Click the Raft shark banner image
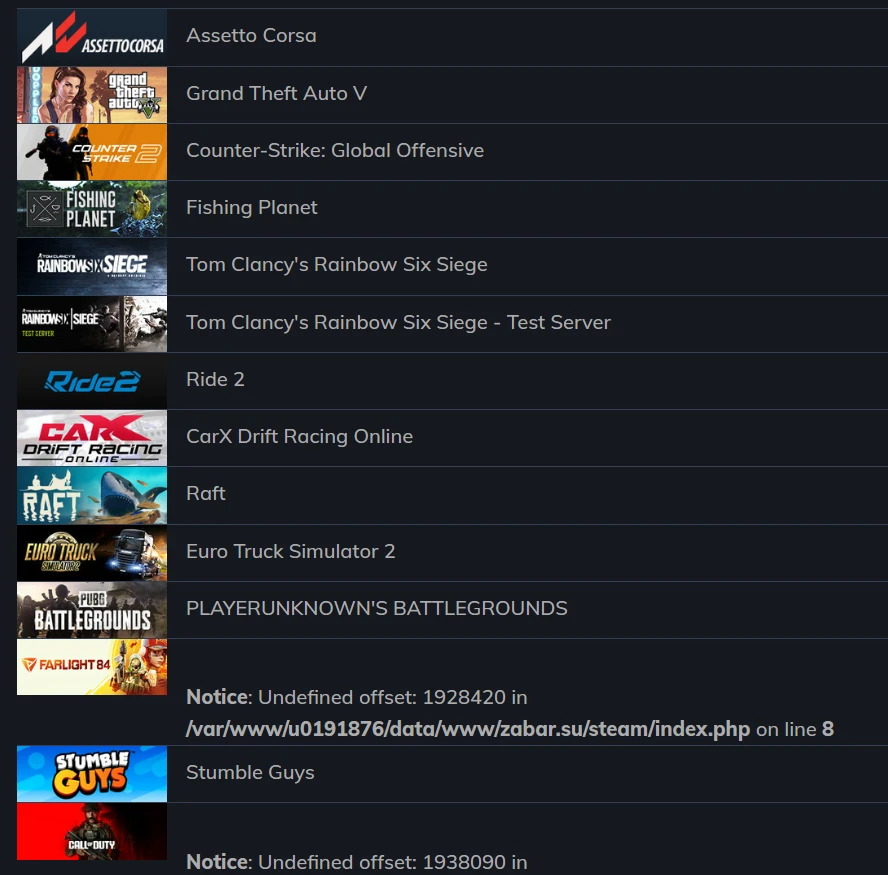 point(92,495)
